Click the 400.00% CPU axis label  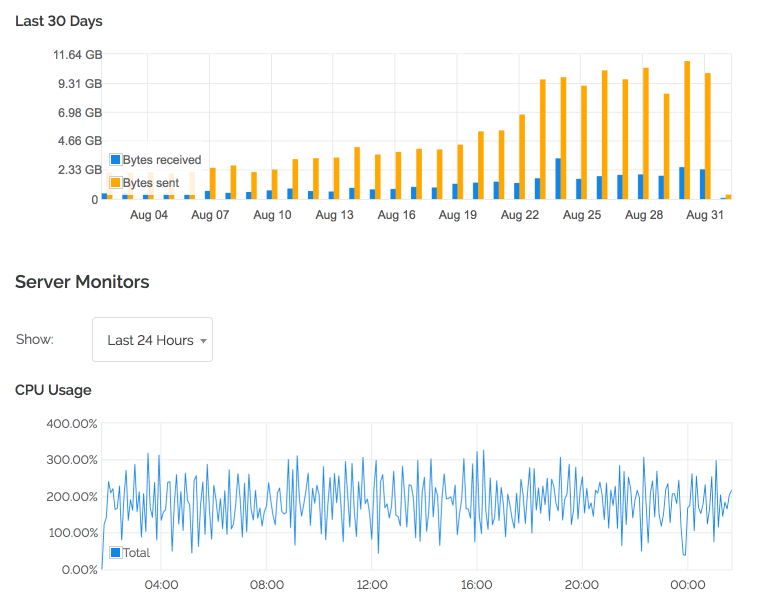pyautogui.click(x=72, y=424)
